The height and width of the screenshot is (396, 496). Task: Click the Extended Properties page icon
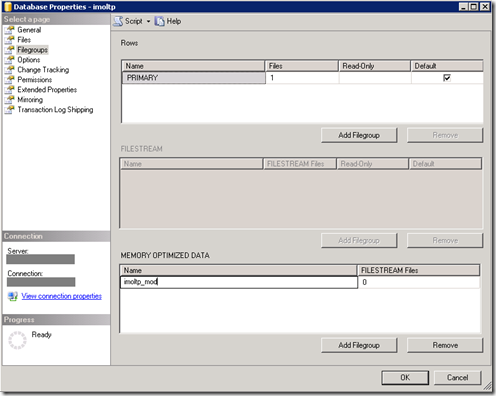(9, 90)
